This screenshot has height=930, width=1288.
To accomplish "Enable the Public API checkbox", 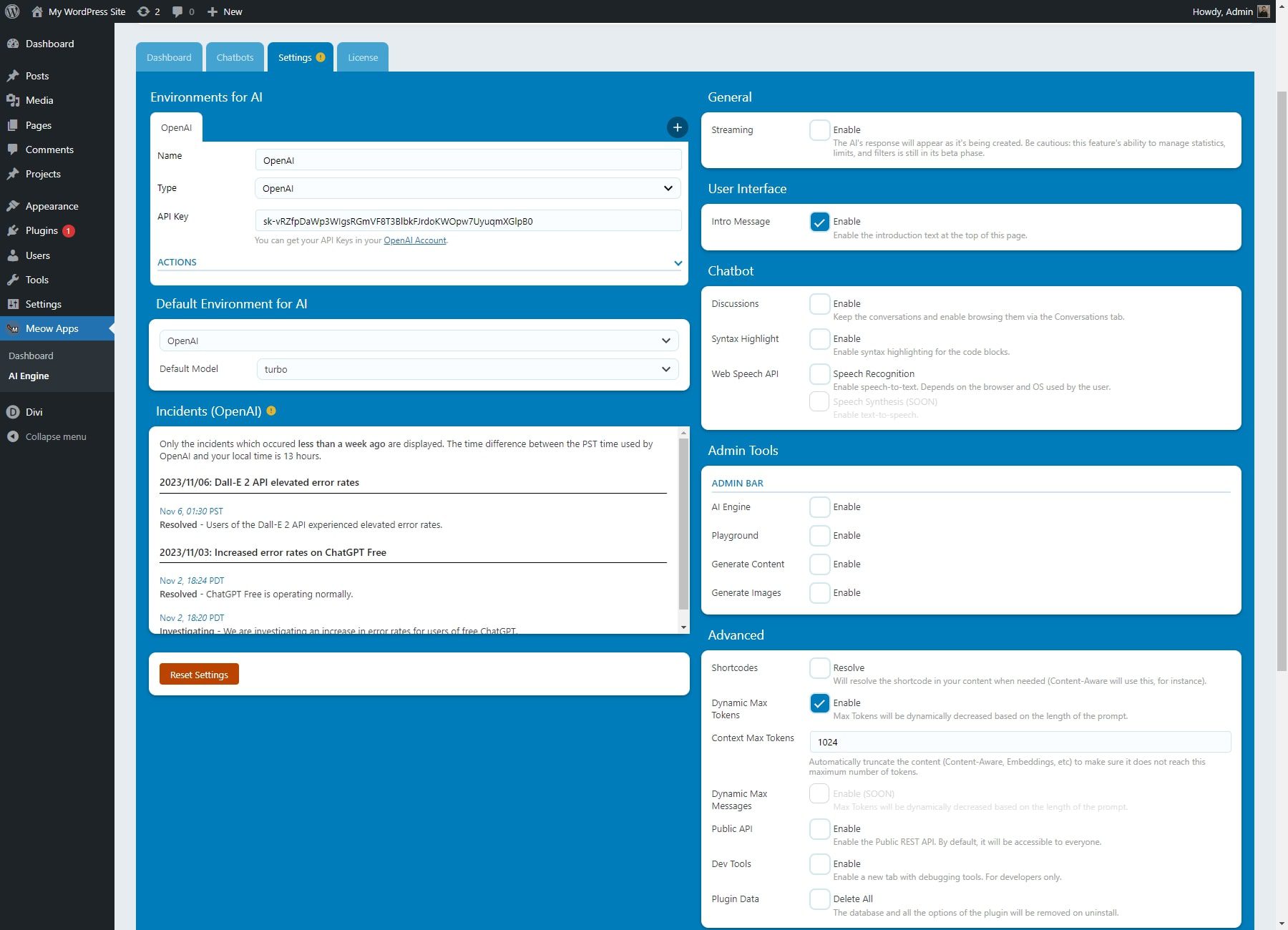I will [819, 829].
